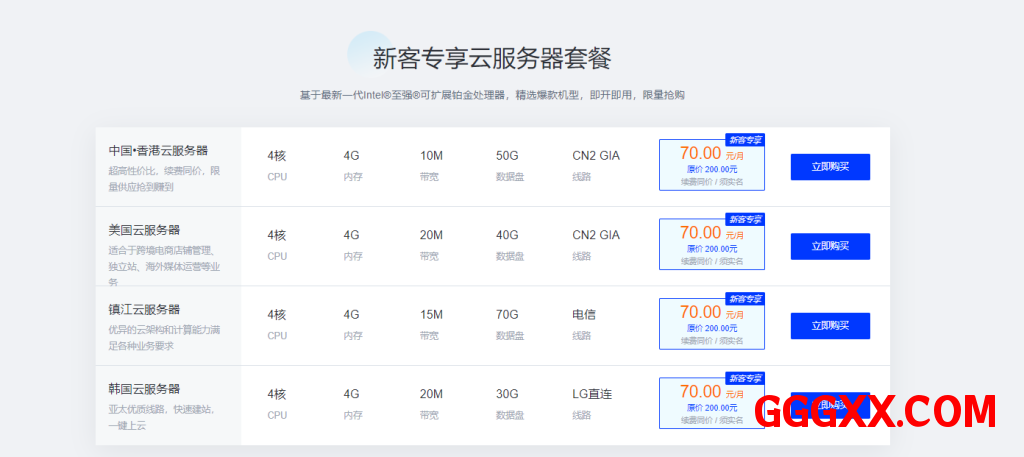The image size is (1024, 457).
Task: Click the 新客专享 badge on the Hong Kong price
Action: [744, 140]
